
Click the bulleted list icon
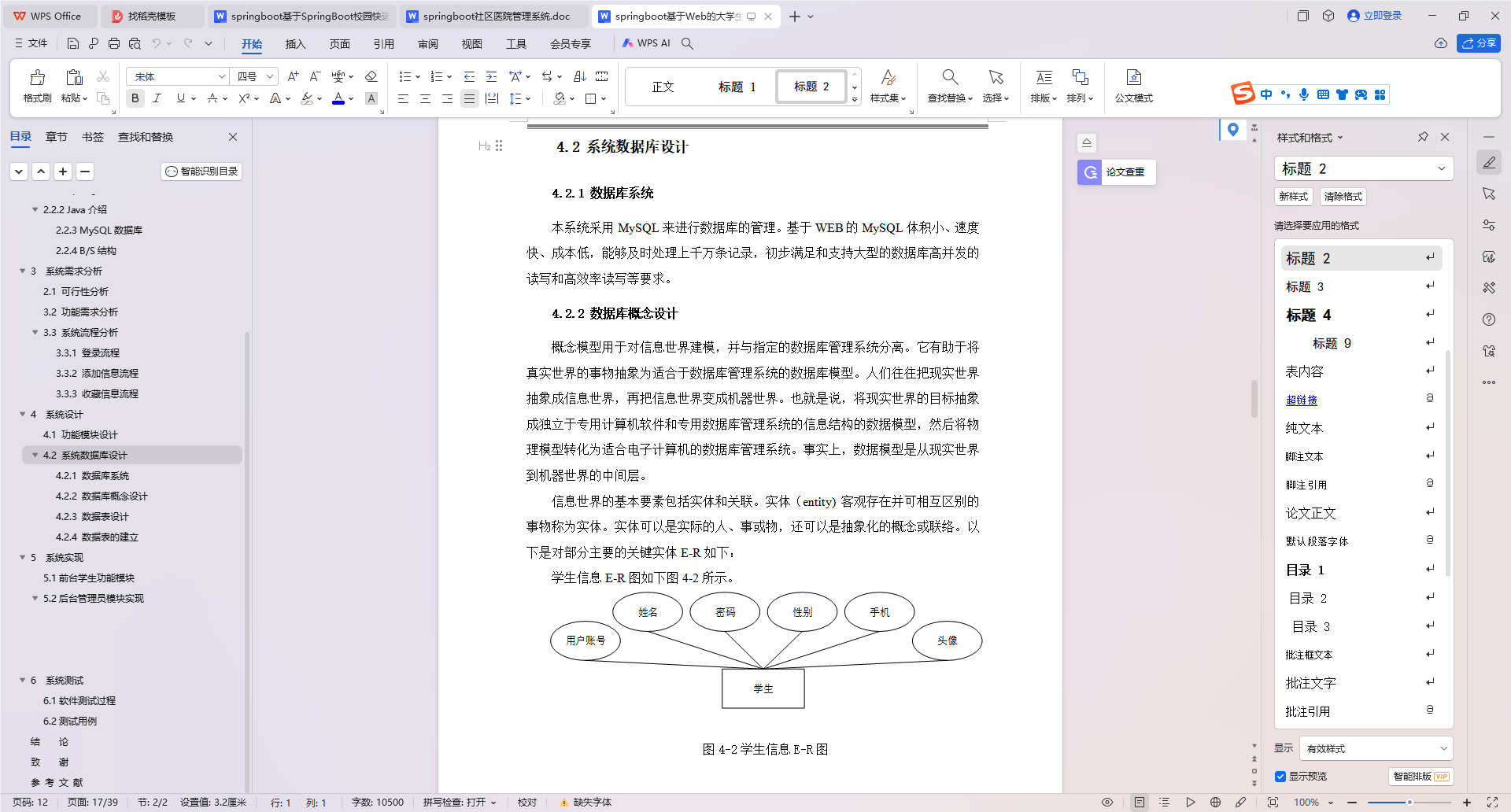click(405, 76)
